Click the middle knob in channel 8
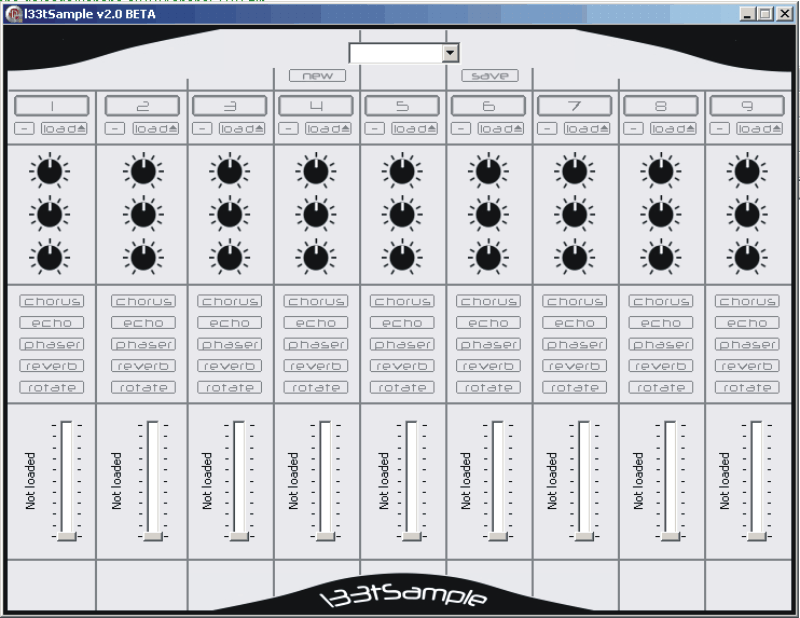800x618 pixels. tap(660, 215)
